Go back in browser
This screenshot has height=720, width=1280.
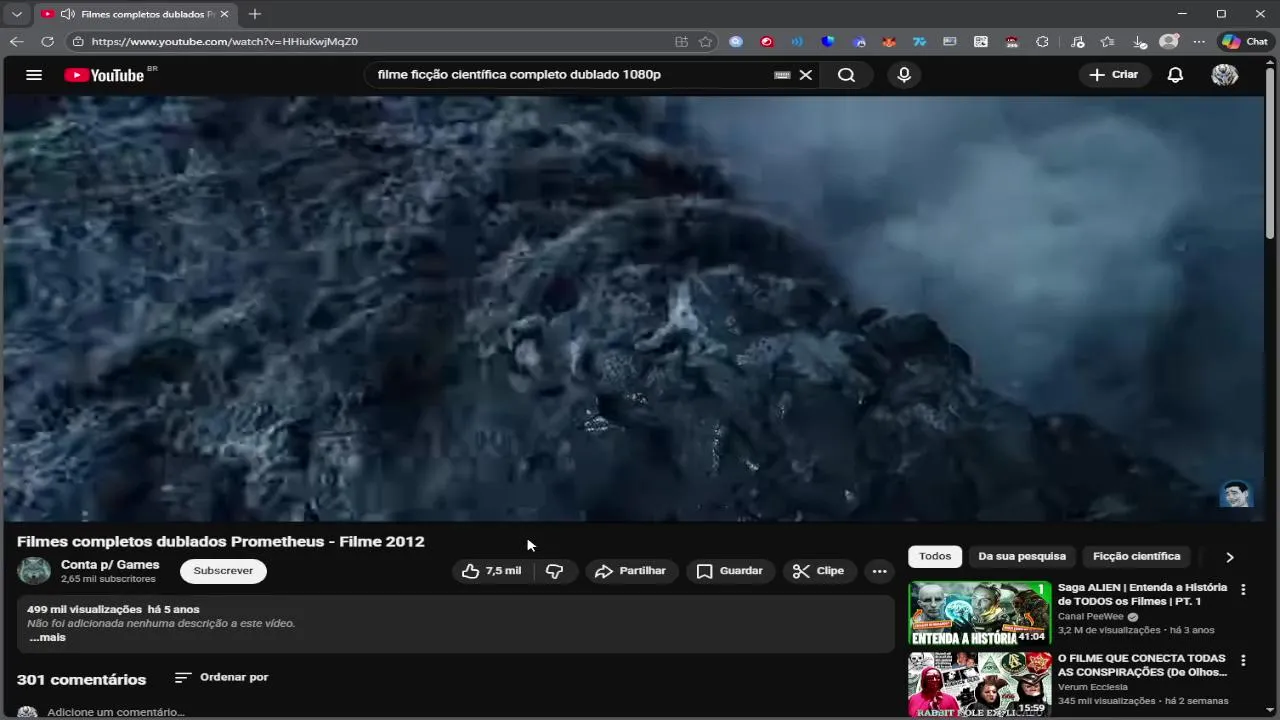16,42
